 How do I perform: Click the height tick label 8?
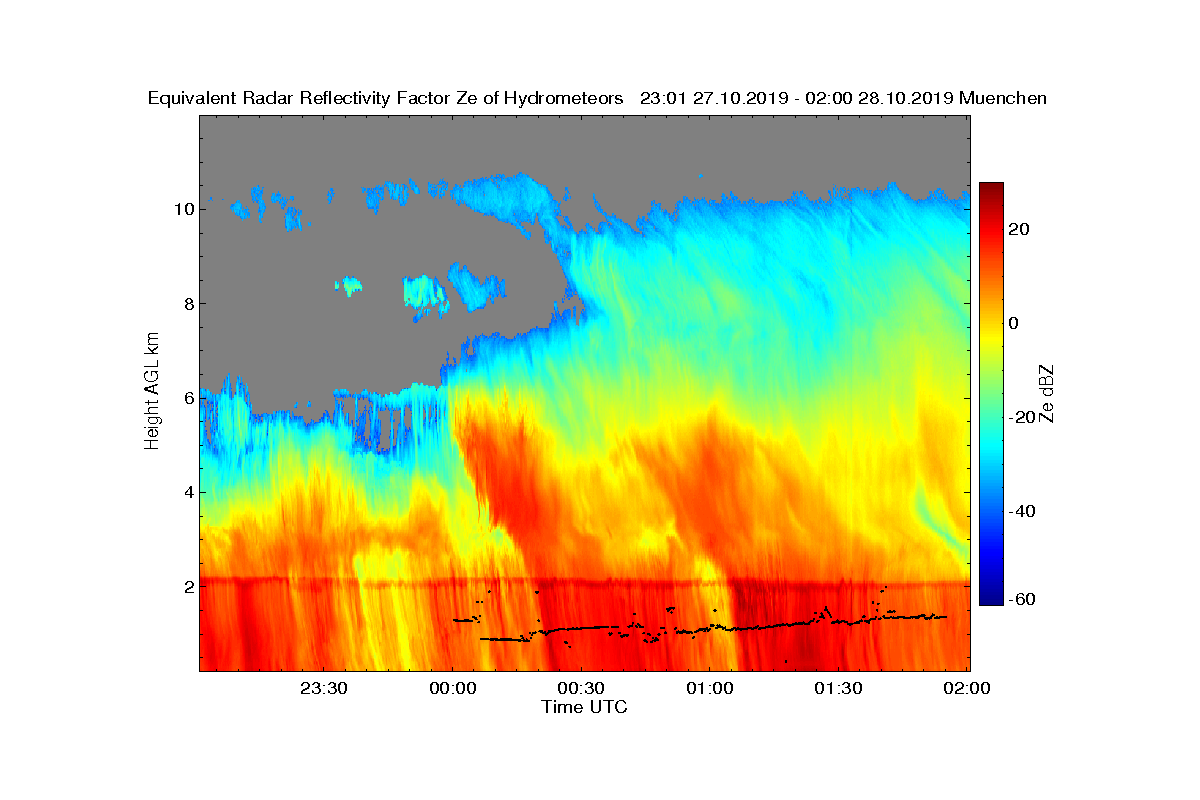click(x=187, y=304)
